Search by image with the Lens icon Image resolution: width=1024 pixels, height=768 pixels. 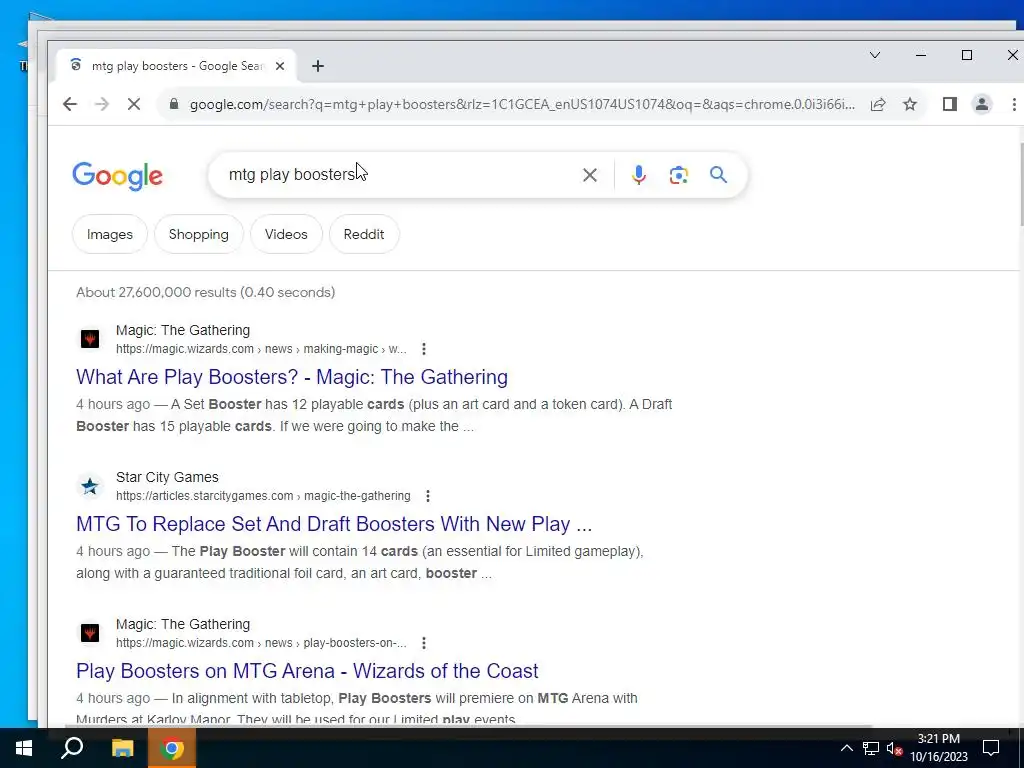click(x=679, y=175)
